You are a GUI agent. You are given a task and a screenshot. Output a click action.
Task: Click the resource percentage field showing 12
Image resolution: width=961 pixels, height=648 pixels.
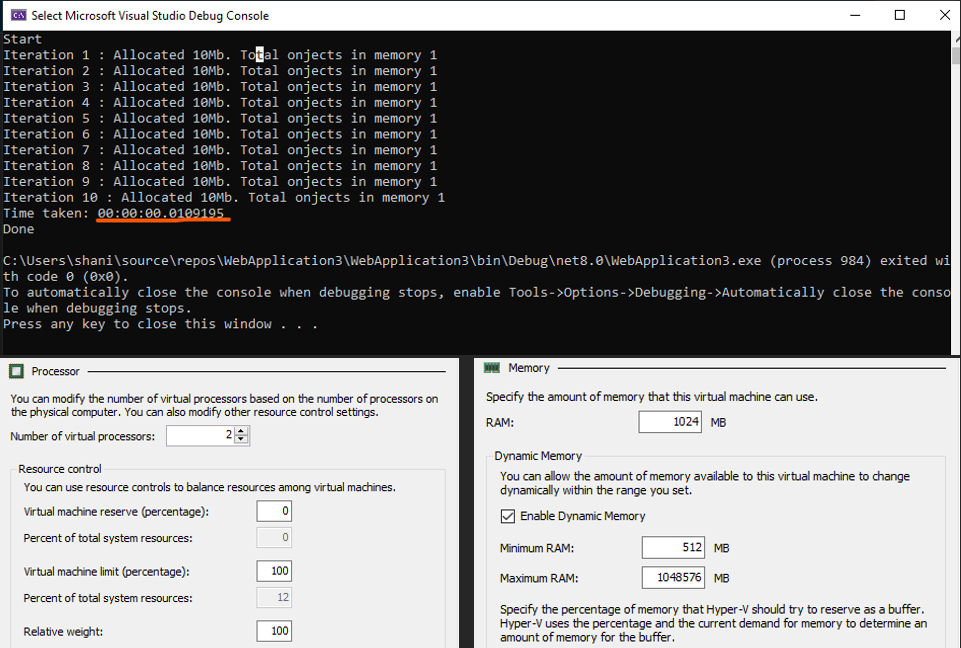tap(273, 598)
